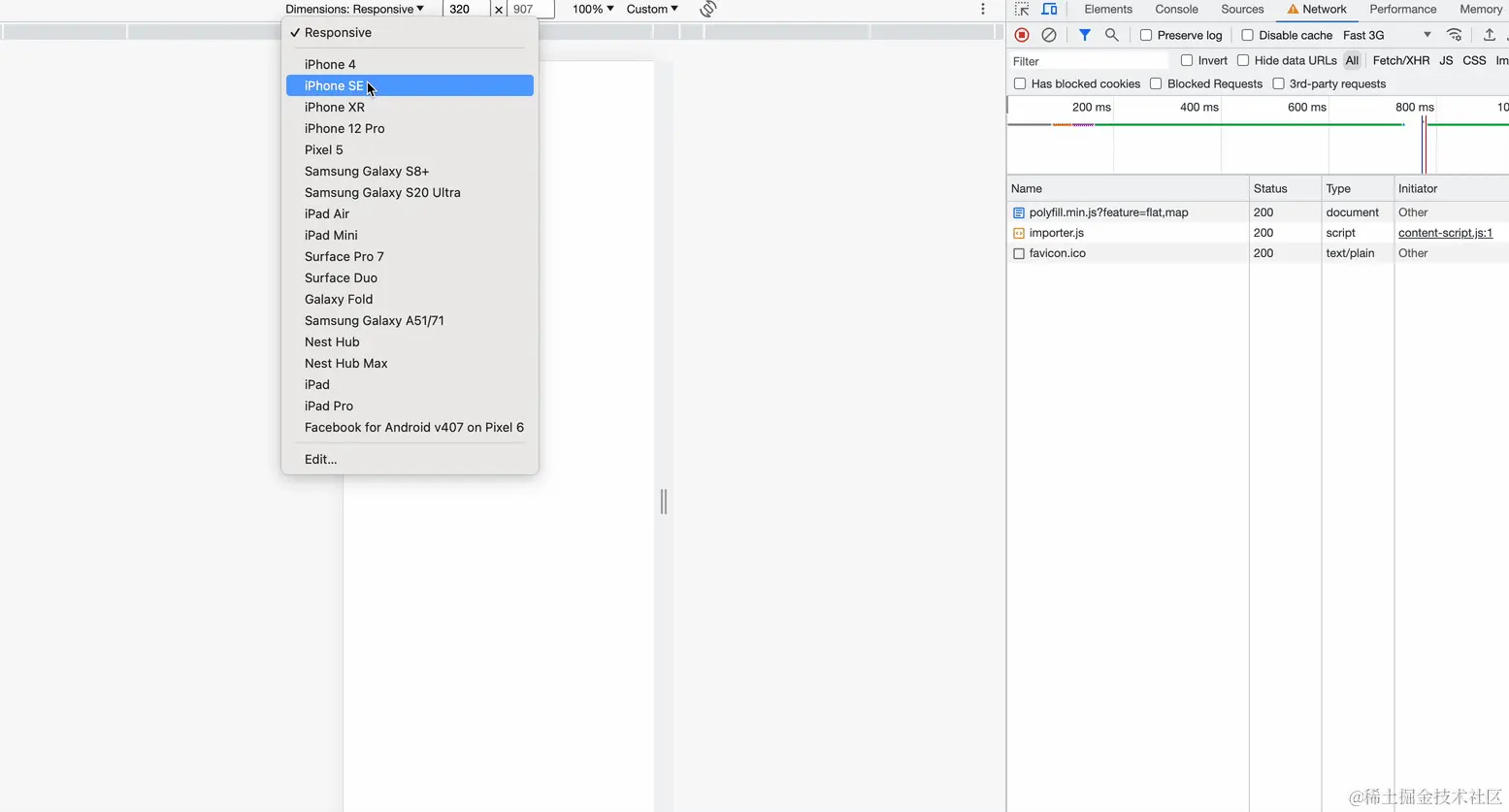Check the Invert filter checkbox
This screenshot has width=1509, height=812.
(x=1186, y=60)
